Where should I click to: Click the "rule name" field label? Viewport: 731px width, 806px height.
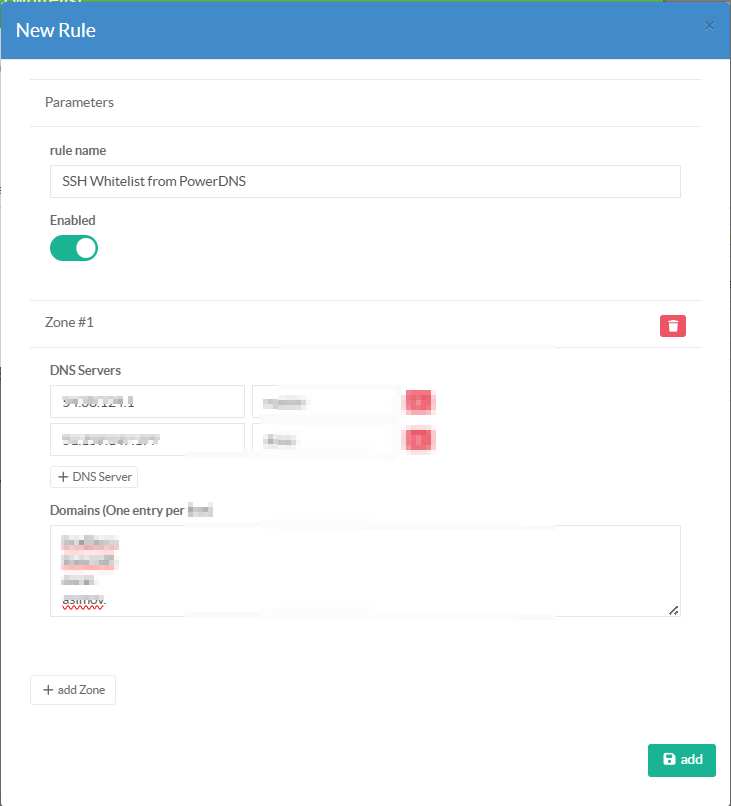coord(78,150)
